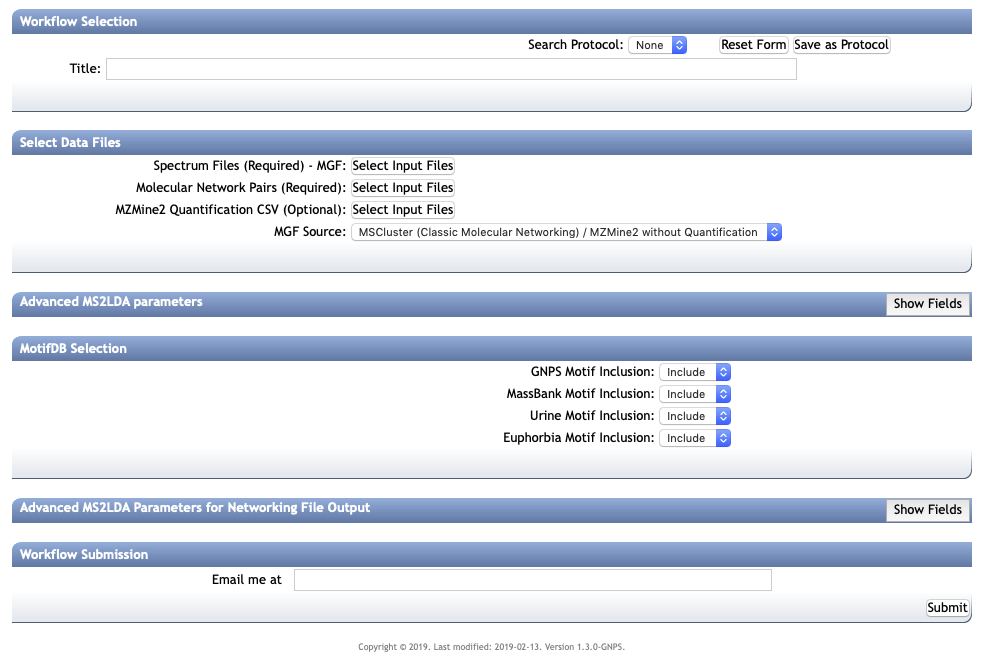Click Save as Protocol button
The height and width of the screenshot is (672, 992).
coord(841,45)
